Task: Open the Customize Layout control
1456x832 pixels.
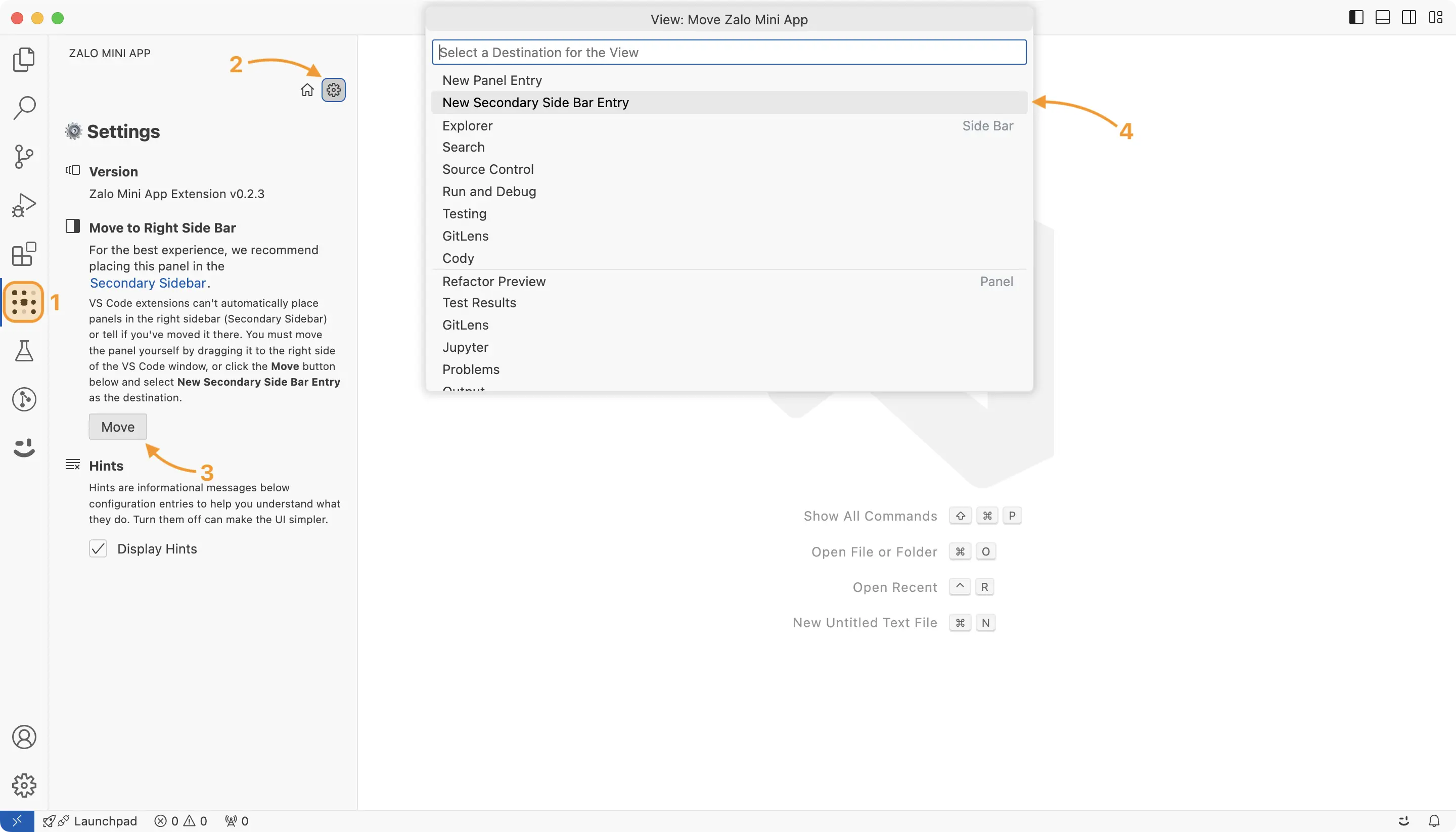Action: 1436,17
